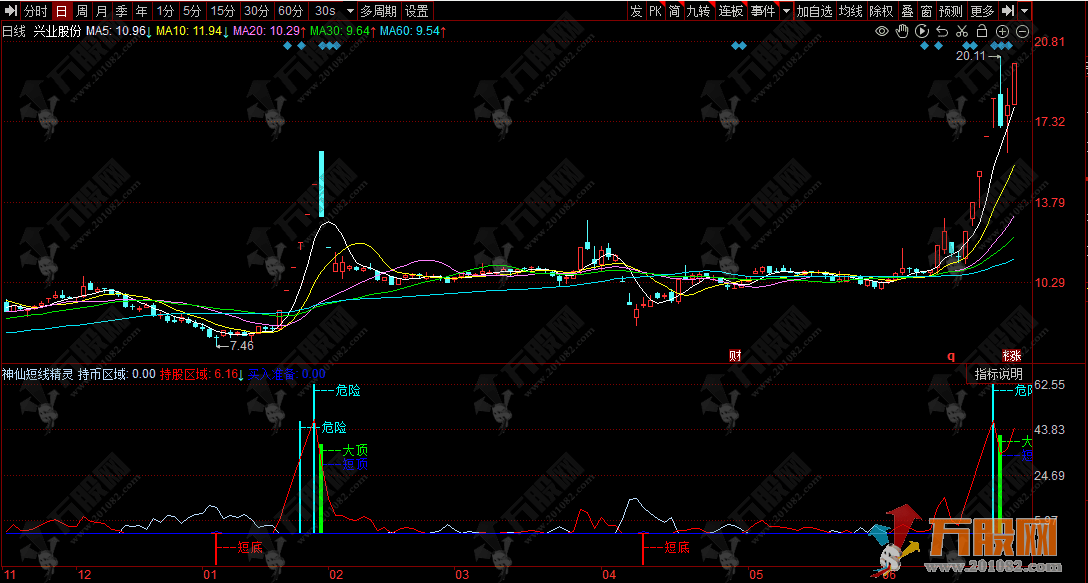Click the circular replay playback icon

pyautogui.click(x=922, y=31)
